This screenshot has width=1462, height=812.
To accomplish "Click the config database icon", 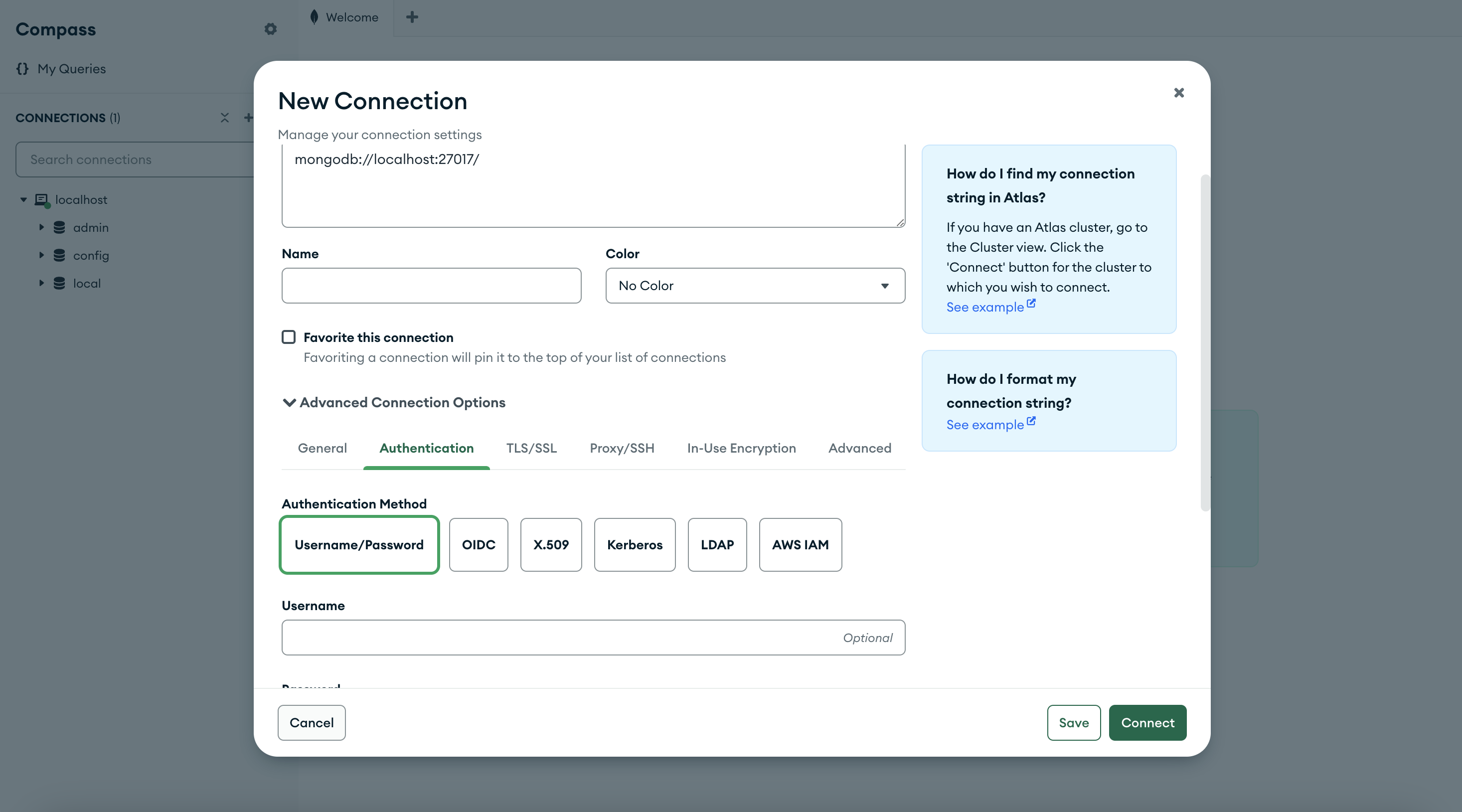I will (59, 255).
